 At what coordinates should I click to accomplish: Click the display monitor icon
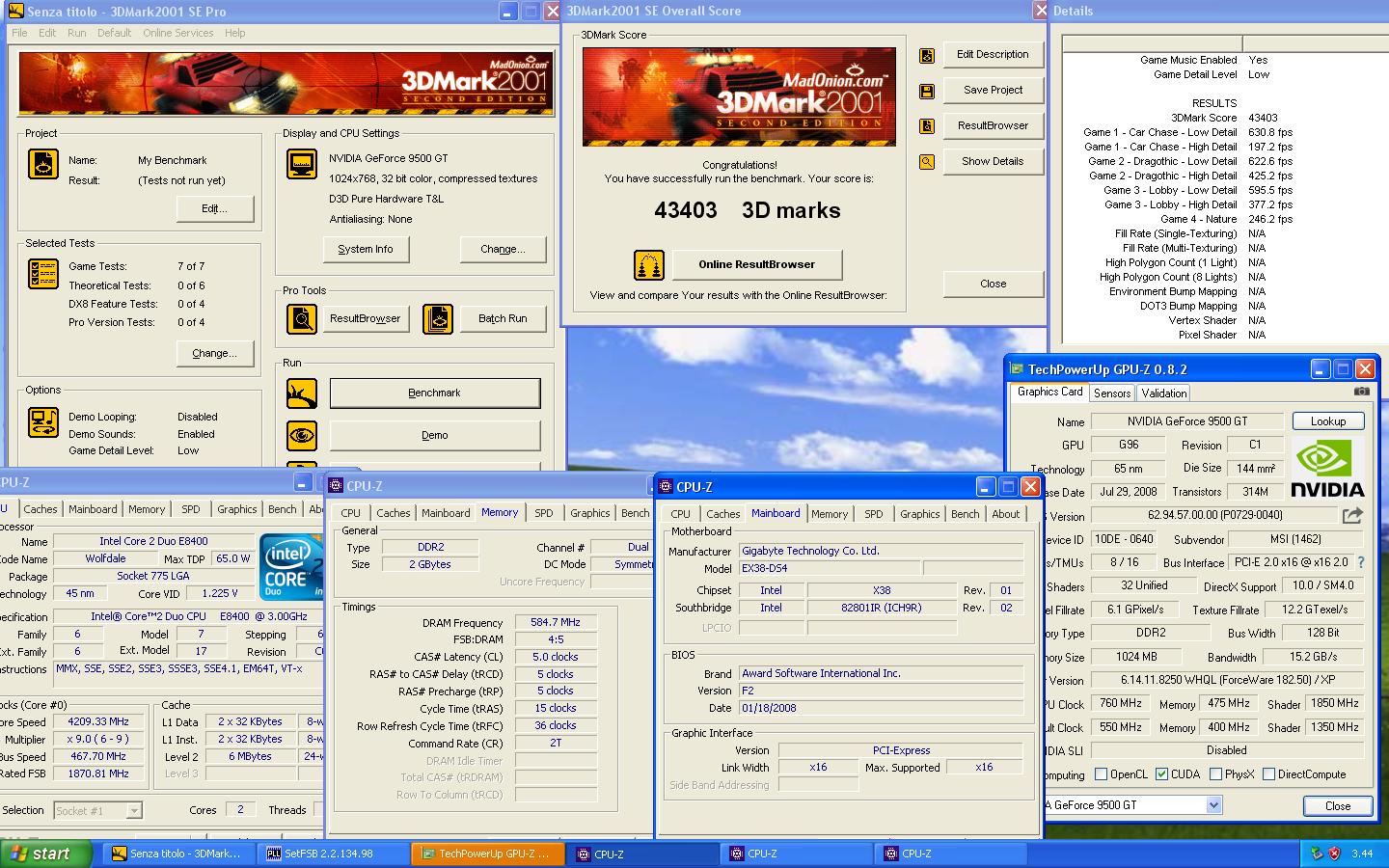(302, 164)
